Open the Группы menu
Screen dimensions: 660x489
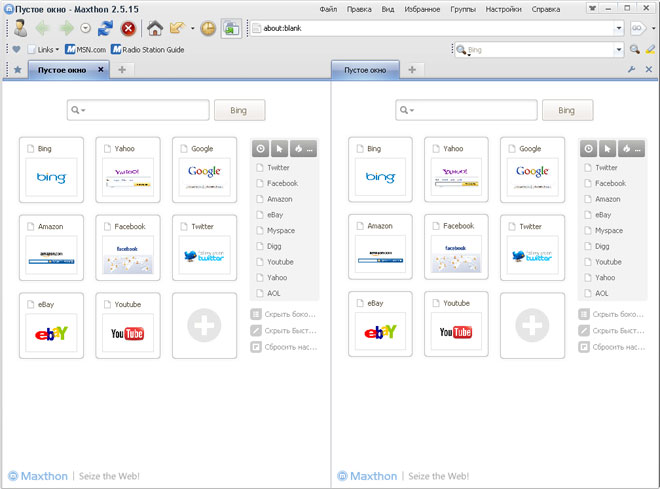pyautogui.click(x=463, y=9)
